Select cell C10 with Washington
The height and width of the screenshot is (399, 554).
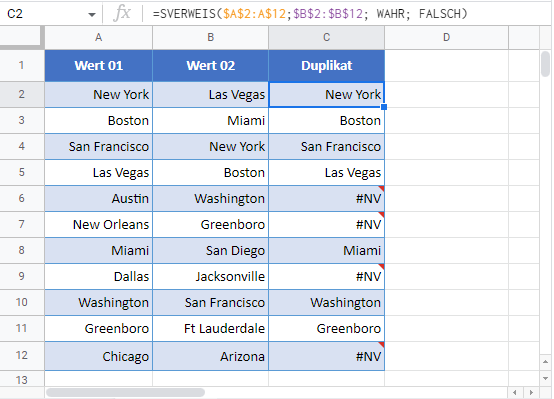tap(326, 303)
